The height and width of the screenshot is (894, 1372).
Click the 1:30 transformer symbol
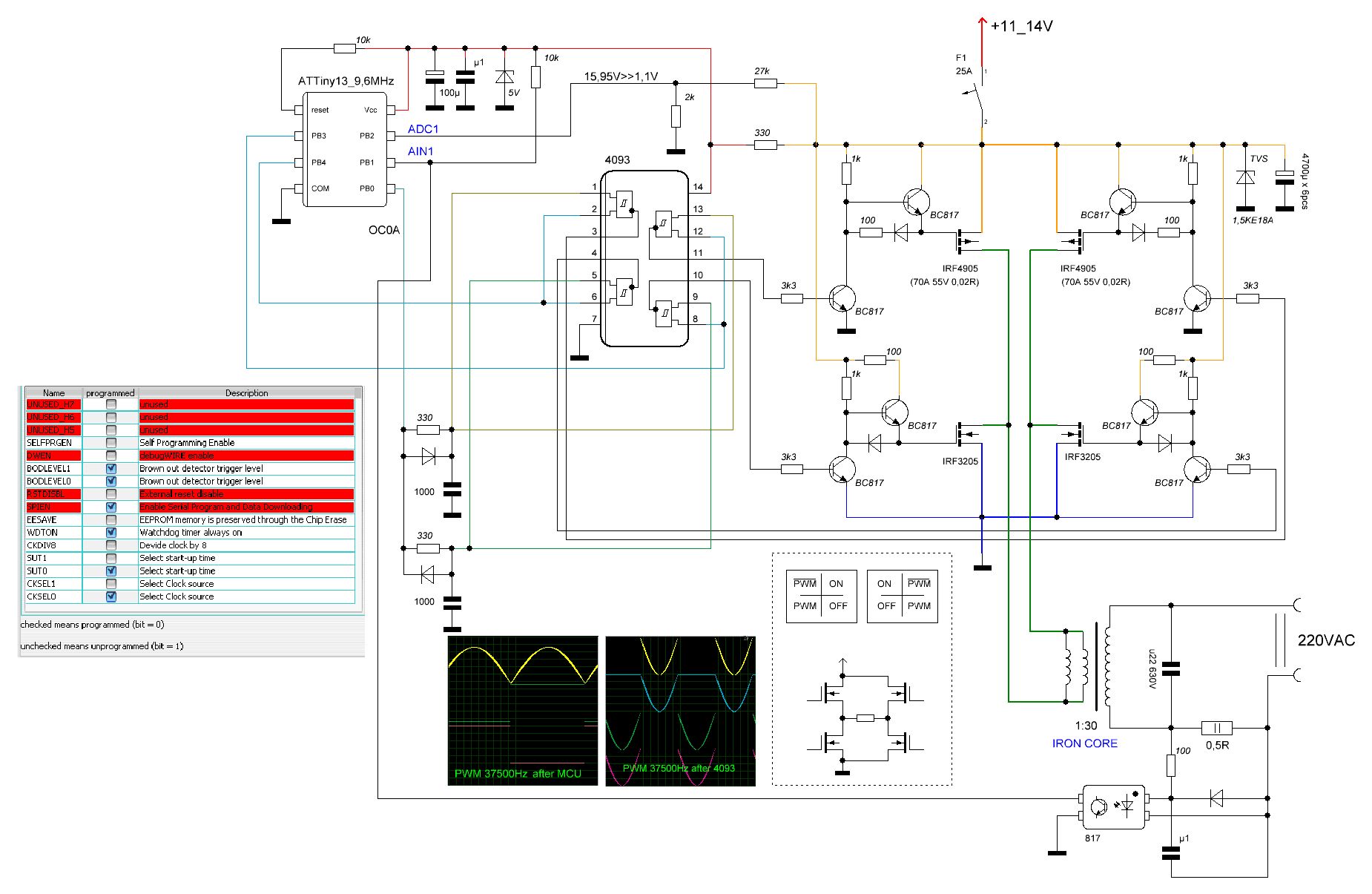[1087, 666]
